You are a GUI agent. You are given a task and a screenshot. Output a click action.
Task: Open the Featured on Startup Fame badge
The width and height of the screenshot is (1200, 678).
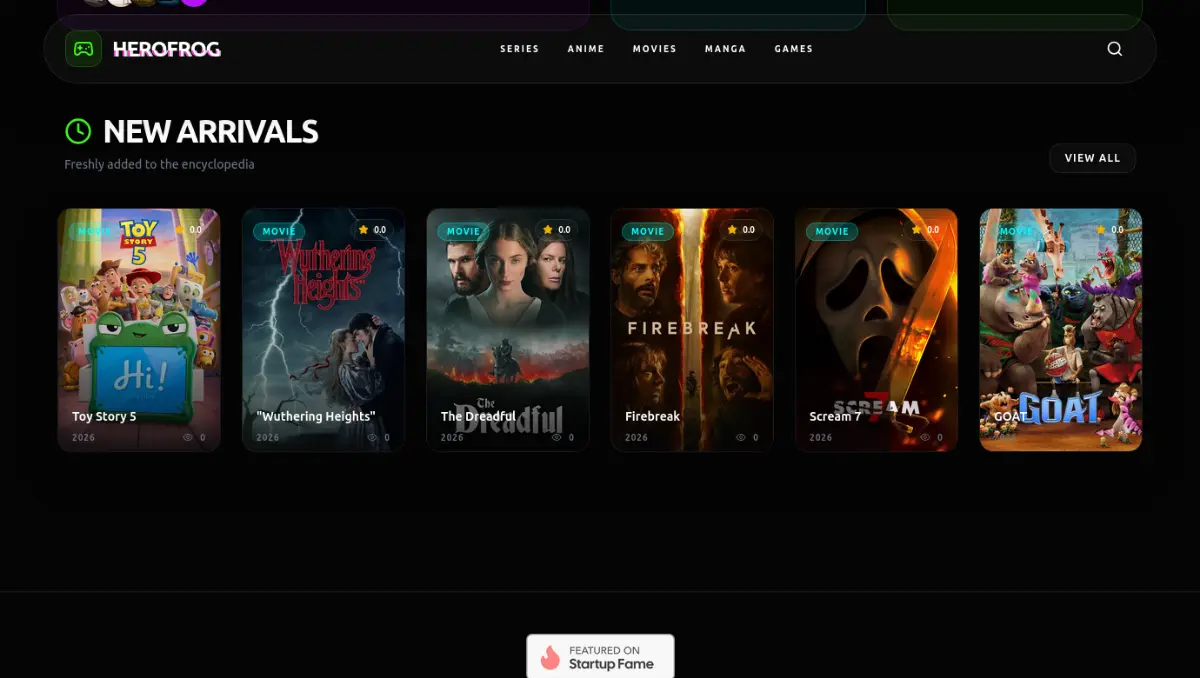tap(601, 657)
